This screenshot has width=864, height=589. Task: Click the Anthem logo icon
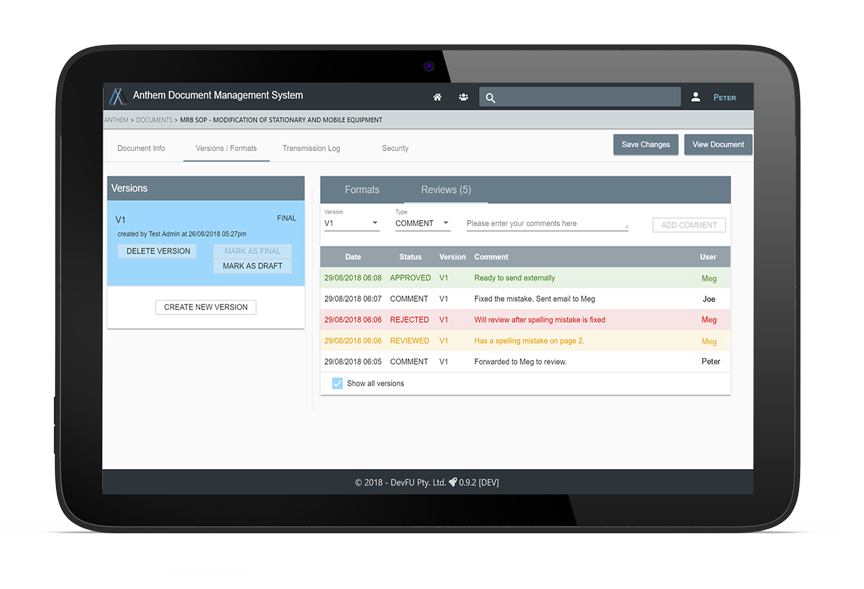pyautogui.click(x=118, y=97)
